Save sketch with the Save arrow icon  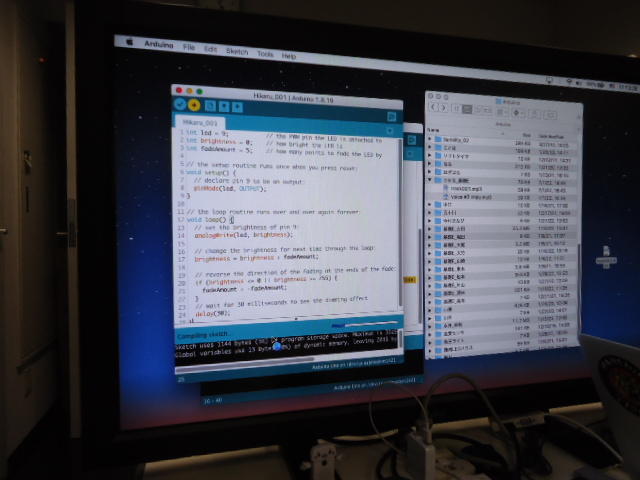point(237,107)
